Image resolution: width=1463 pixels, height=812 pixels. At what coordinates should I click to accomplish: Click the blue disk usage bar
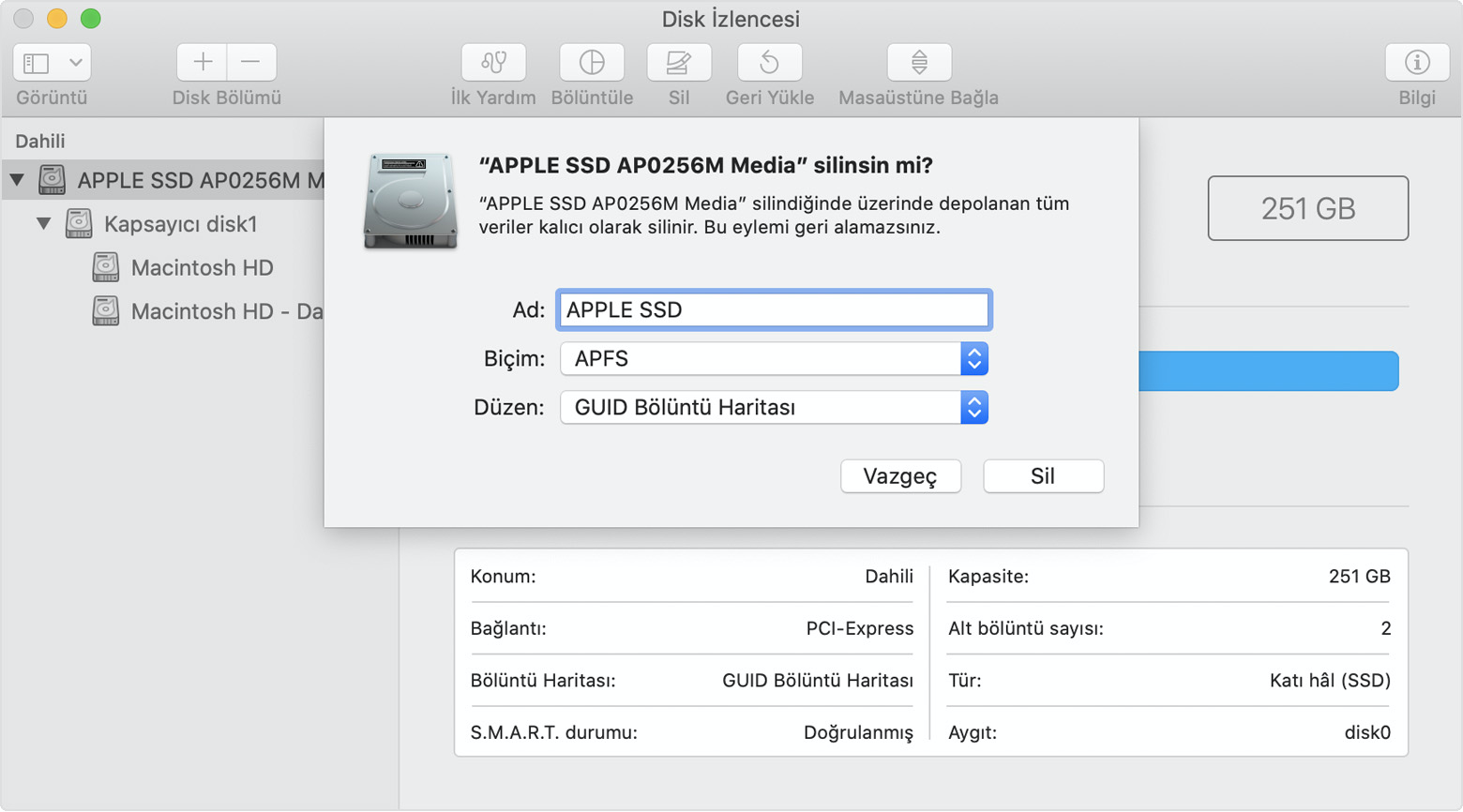(x=1268, y=371)
